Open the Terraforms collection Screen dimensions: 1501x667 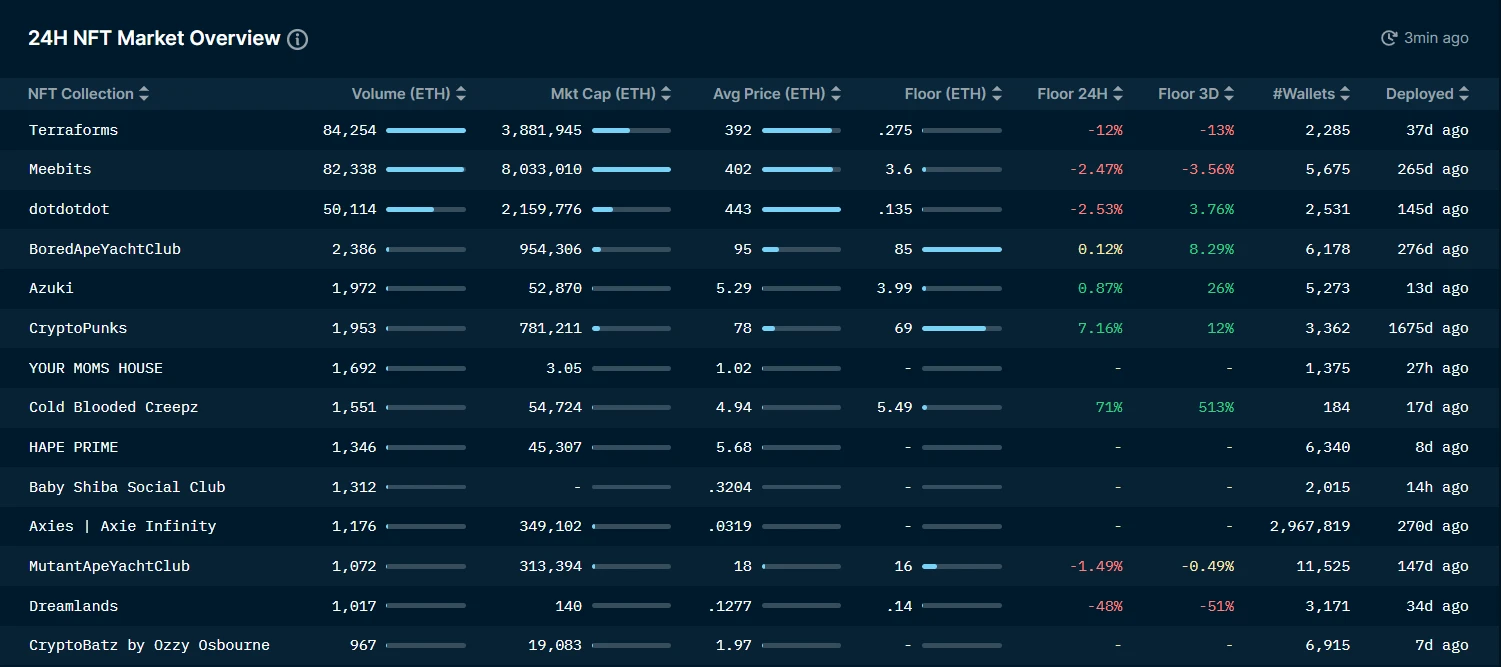point(73,130)
